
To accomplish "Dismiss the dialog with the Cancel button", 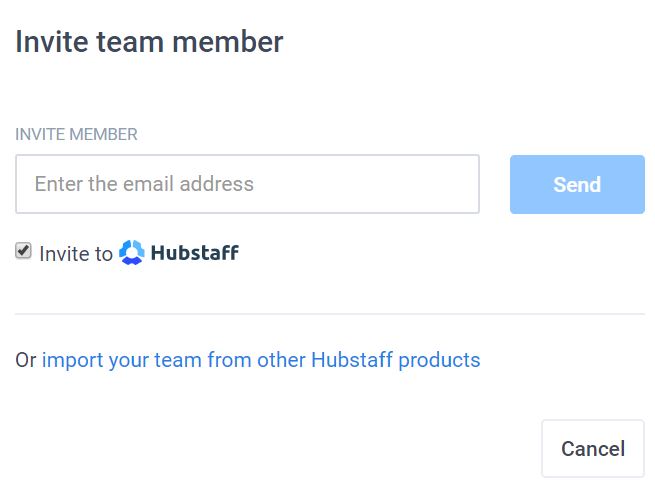I will (593, 449).
